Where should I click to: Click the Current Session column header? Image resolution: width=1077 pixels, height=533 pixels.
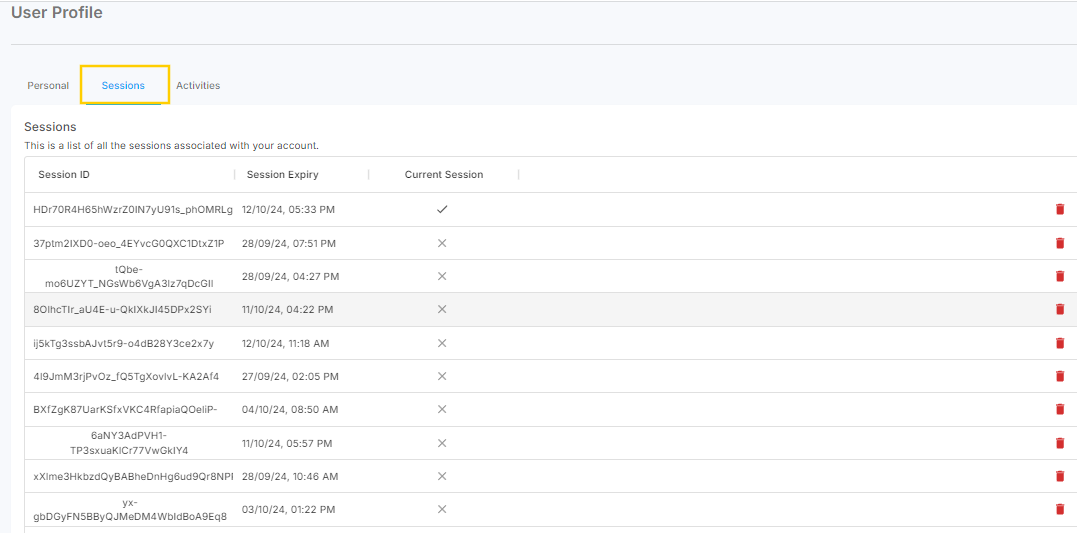pyautogui.click(x=443, y=175)
